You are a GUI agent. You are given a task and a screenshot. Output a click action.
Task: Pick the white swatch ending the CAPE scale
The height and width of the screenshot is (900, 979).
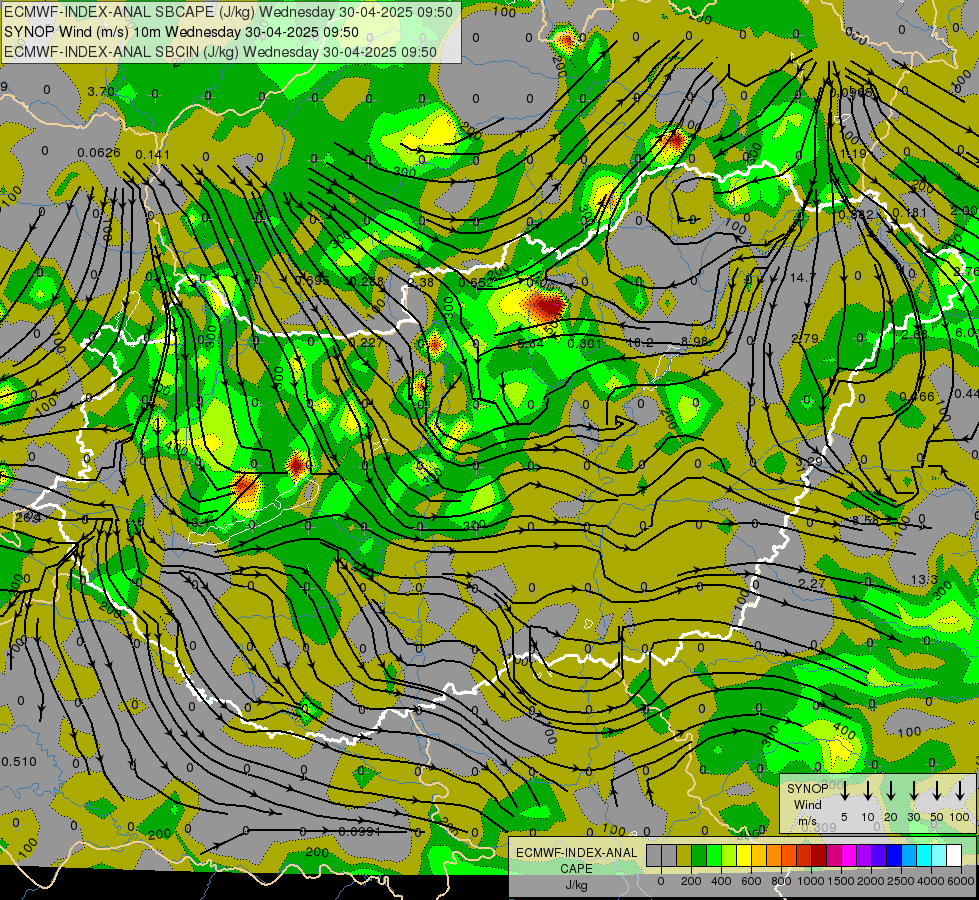click(954, 856)
